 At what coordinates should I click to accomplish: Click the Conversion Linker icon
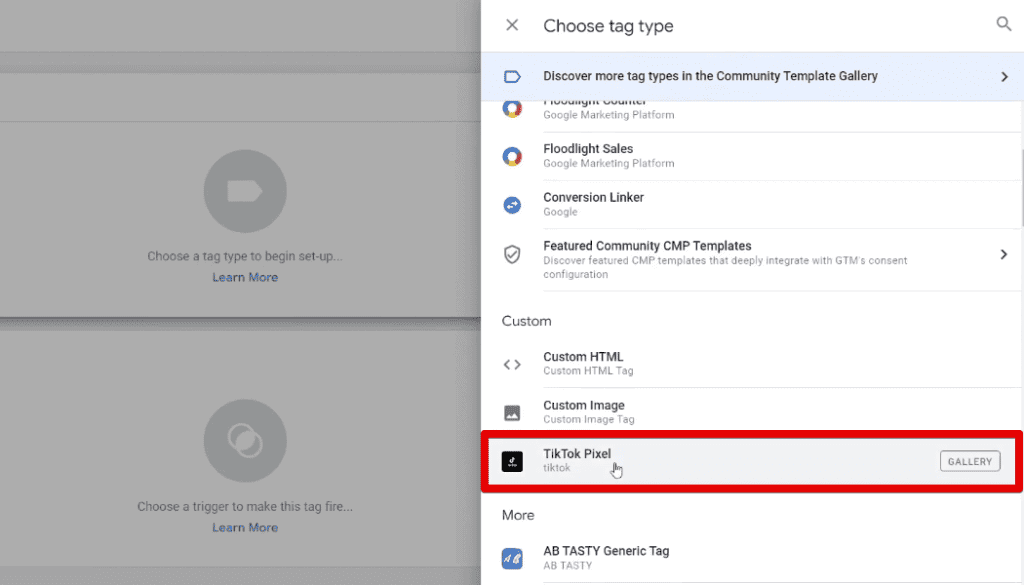click(512, 205)
